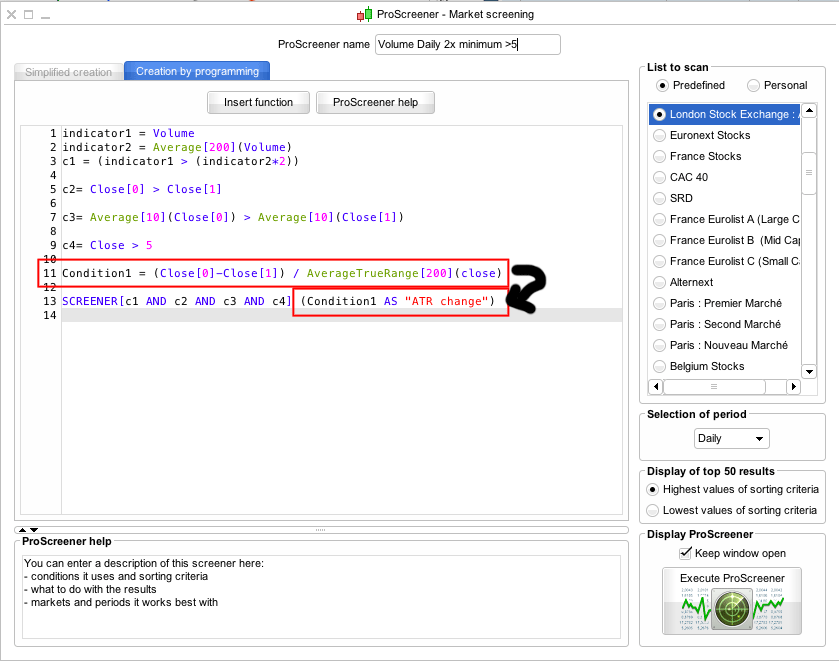Click the market list scroll-down arrow
839x661 pixels.
point(809,369)
